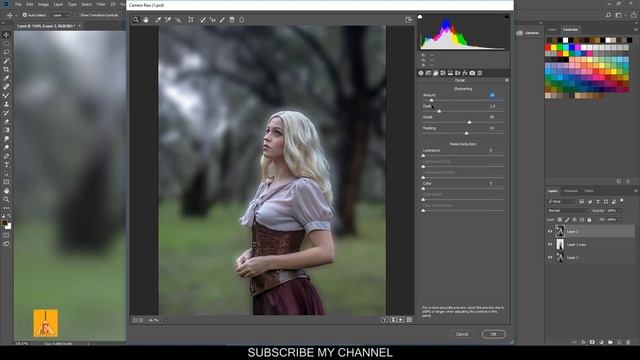This screenshot has width=640, height=360.
Task: Hide Layer 1 using its eye icon
Action: (x=550, y=258)
